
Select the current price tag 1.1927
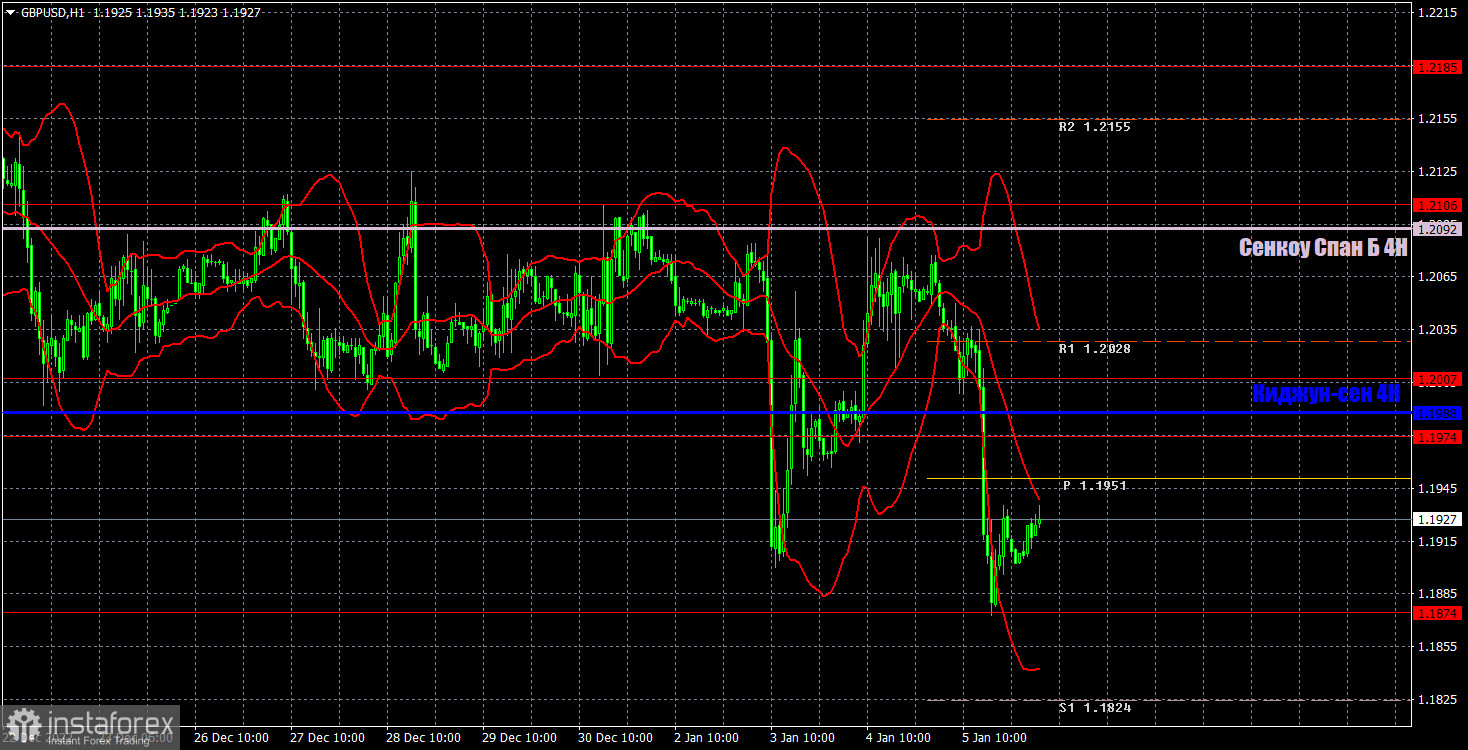pyautogui.click(x=1439, y=519)
